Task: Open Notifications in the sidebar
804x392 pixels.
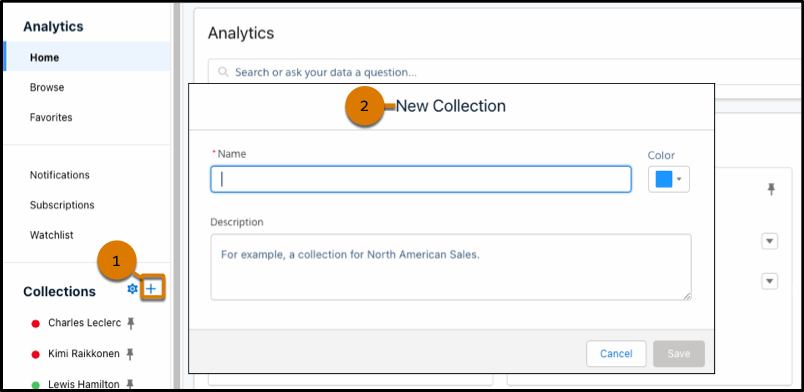Action: (x=59, y=175)
